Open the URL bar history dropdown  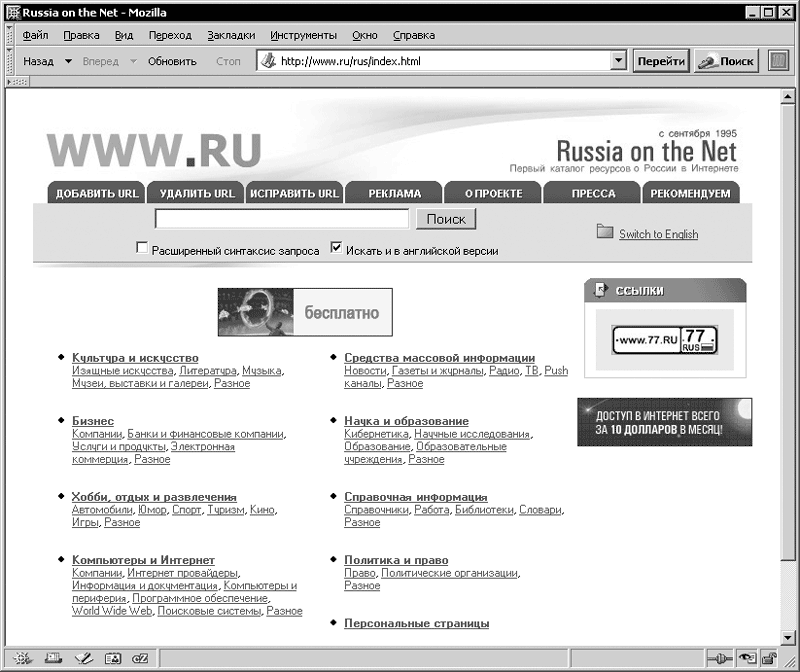pos(618,61)
